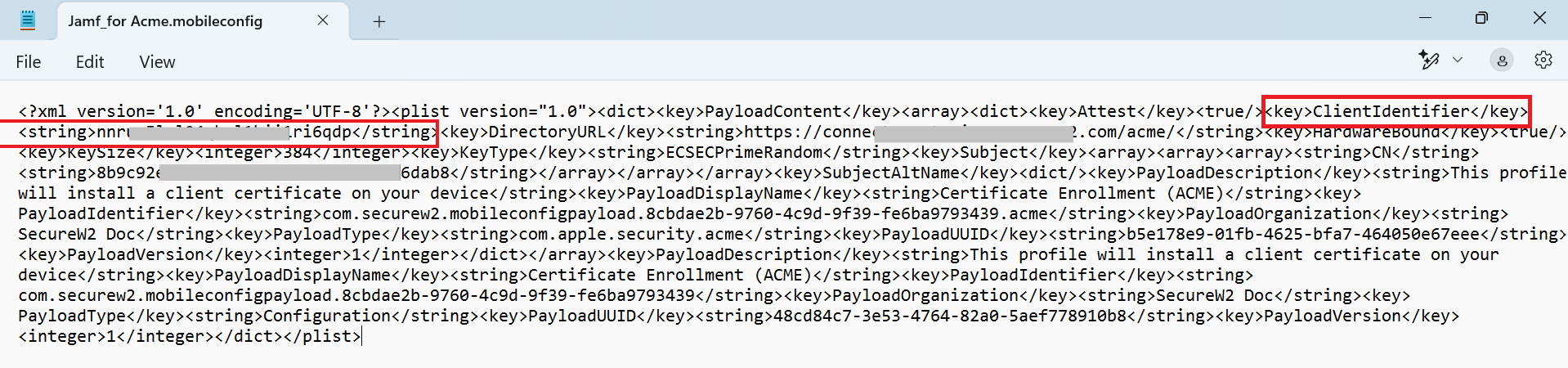Open Notepad settings gear
Viewport: 1568px width, 368px height.
tap(1543, 60)
